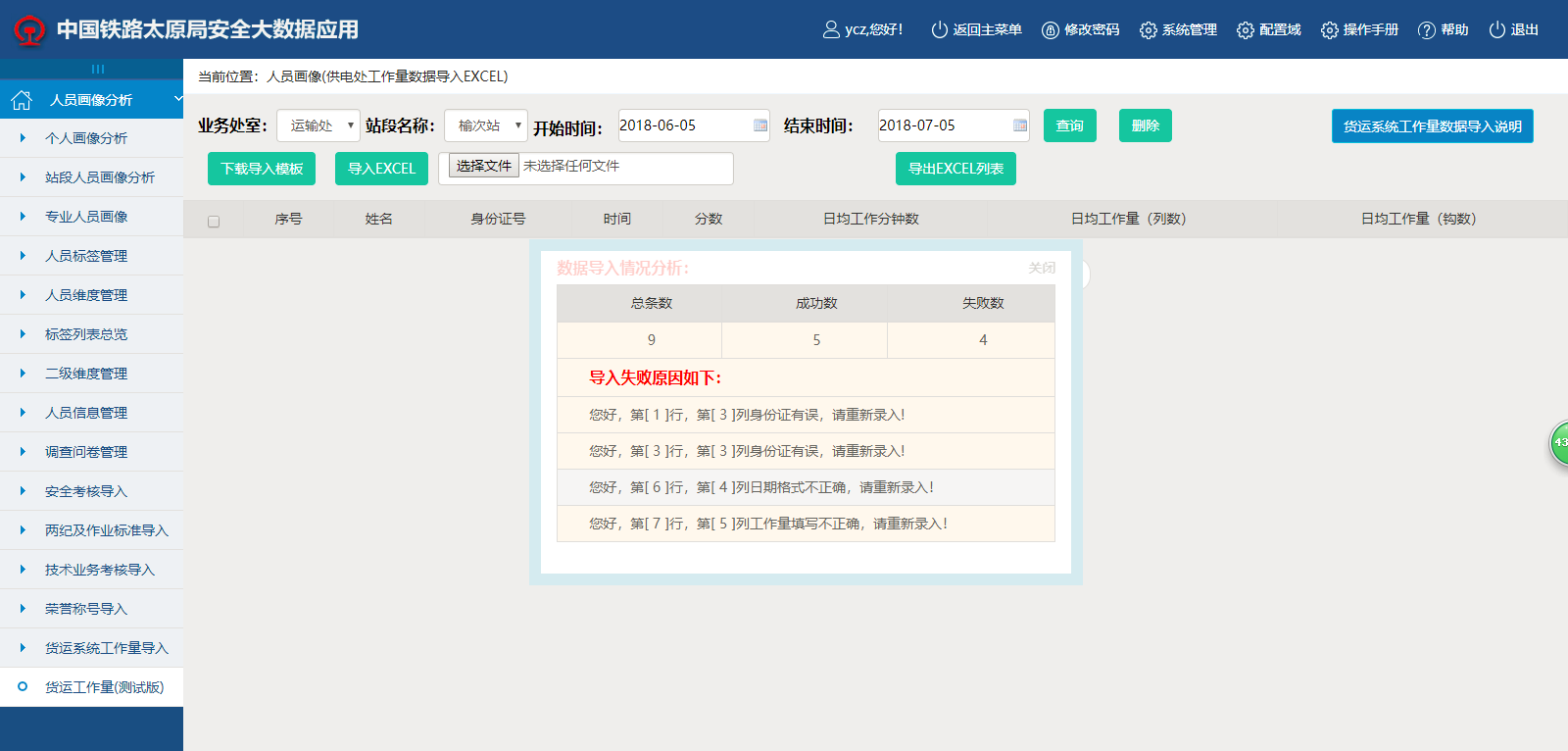
Task: Click the 序号 column header
Action: click(288, 219)
